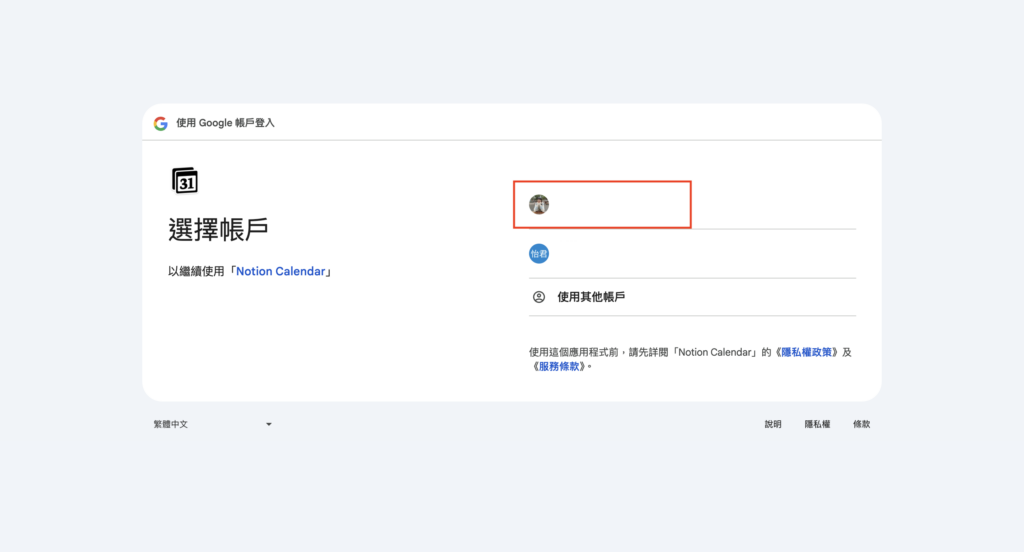This screenshot has width=1024, height=552.
Task: Click the 選擇帳戶 heading
Action: click(218, 229)
